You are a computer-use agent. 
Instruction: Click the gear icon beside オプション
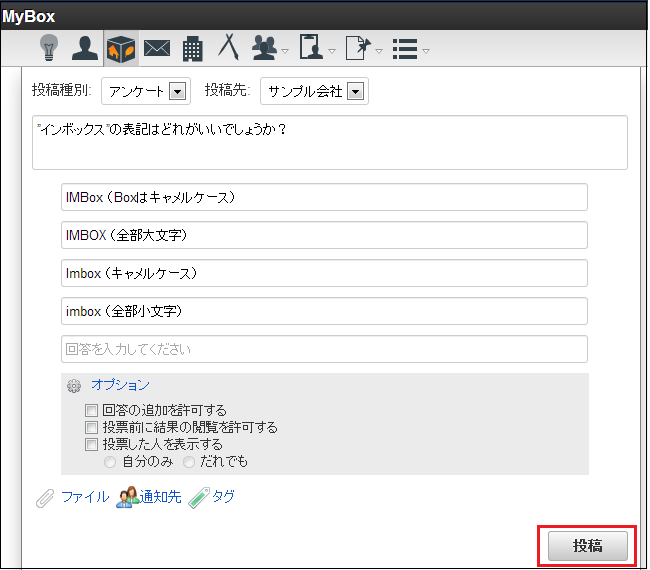74,386
